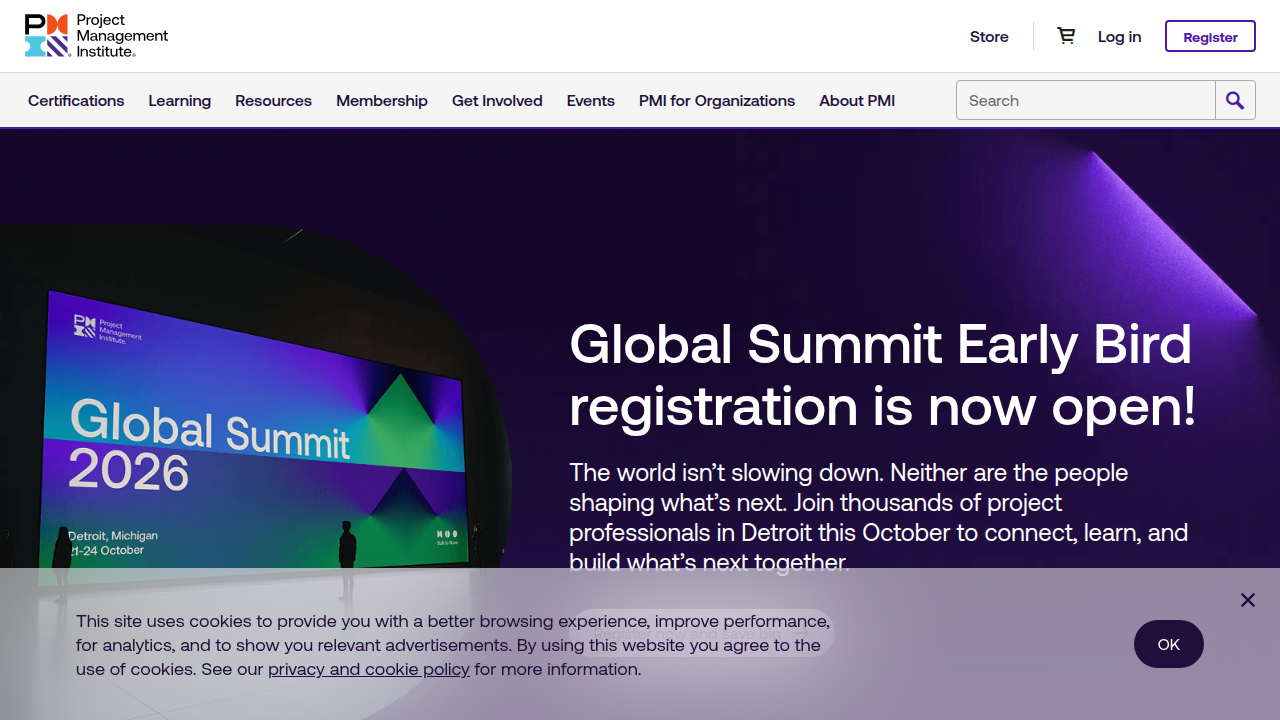1280x720 pixels.
Task: Click the Global Summit Early Bird headline
Action: pyautogui.click(x=882, y=375)
